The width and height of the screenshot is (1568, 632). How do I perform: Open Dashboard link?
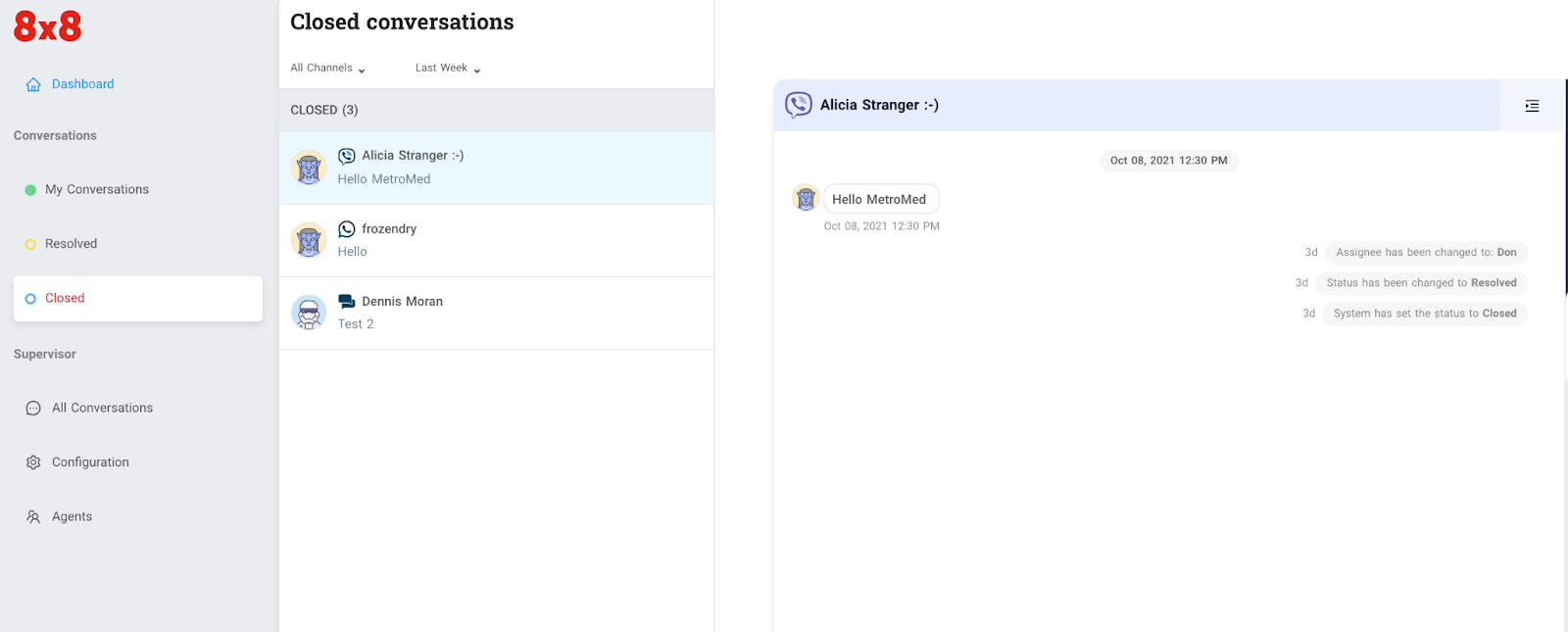point(82,84)
